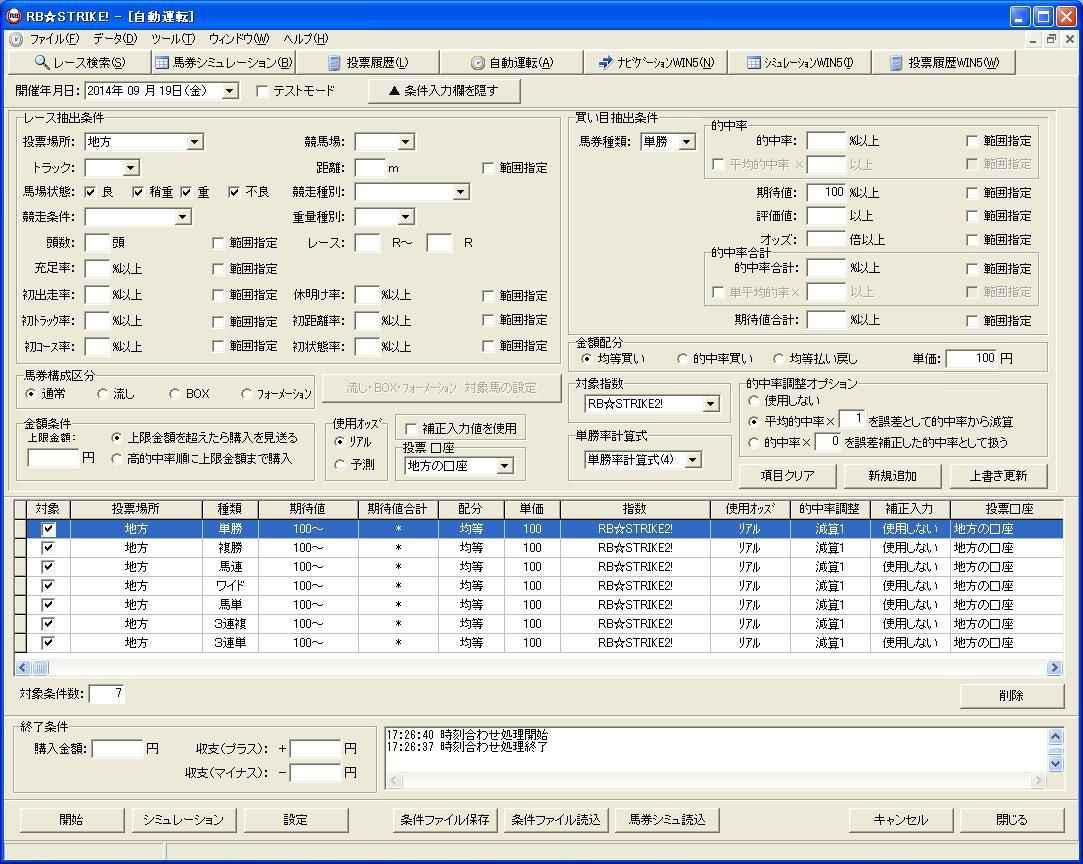Click the 設定 button at the bottom
Viewport: 1083px width, 864px height.
click(295, 820)
